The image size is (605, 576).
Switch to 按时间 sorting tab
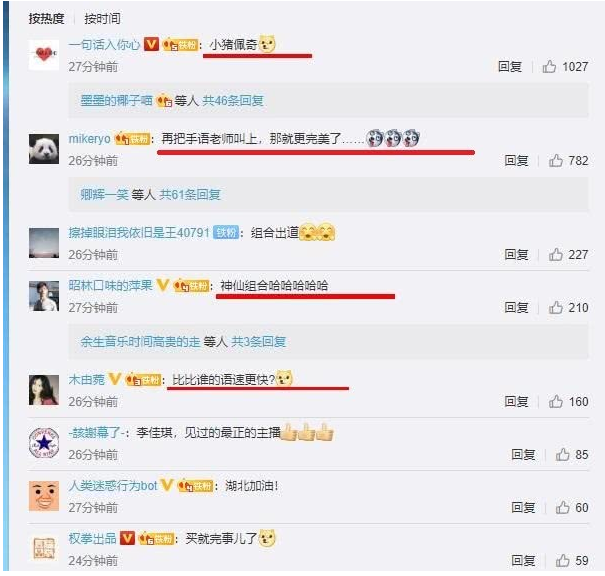(102, 19)
